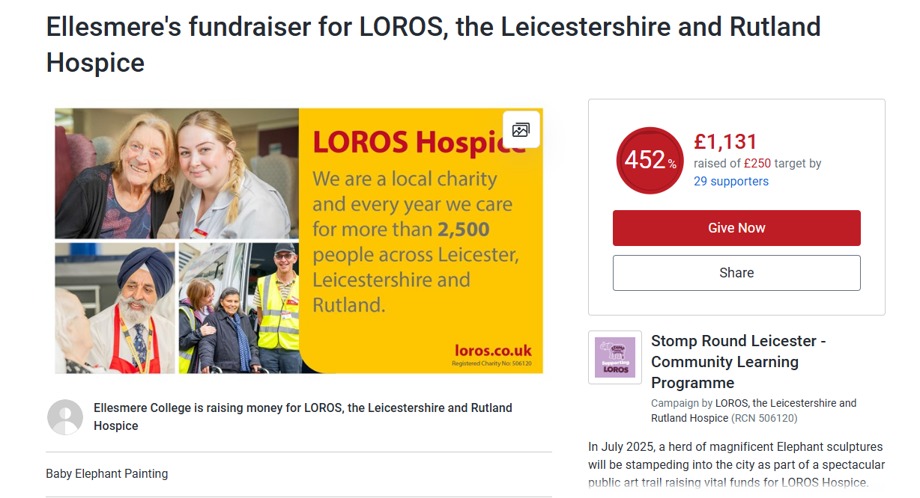
Task: Click the photo of volunteers in yellow vests
Action: pos(240,308)
